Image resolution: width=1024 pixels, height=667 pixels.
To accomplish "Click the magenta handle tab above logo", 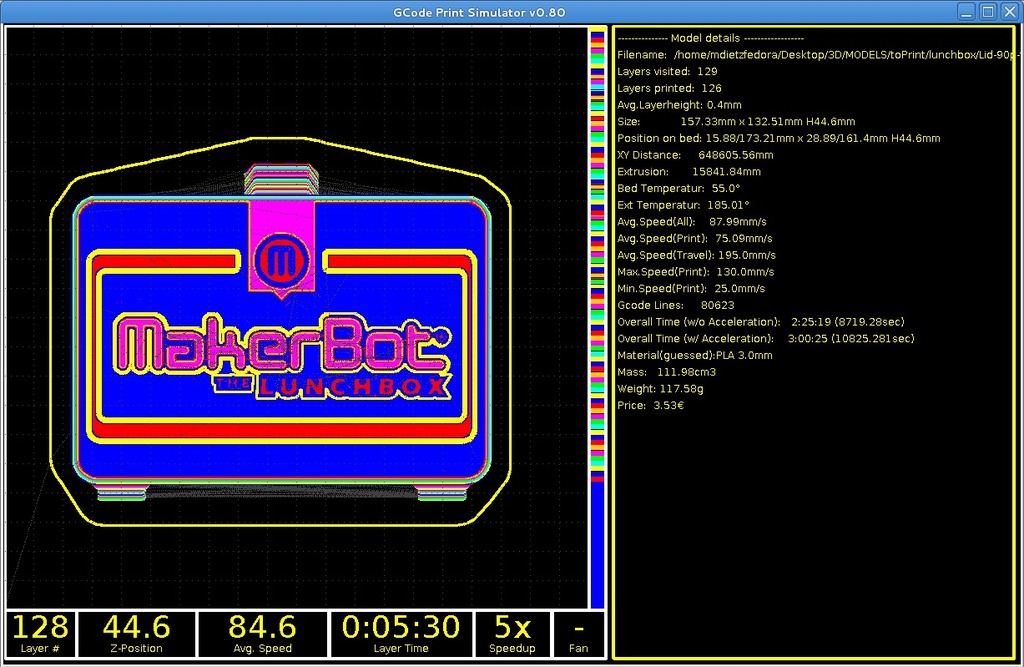I will coord(282,216).
